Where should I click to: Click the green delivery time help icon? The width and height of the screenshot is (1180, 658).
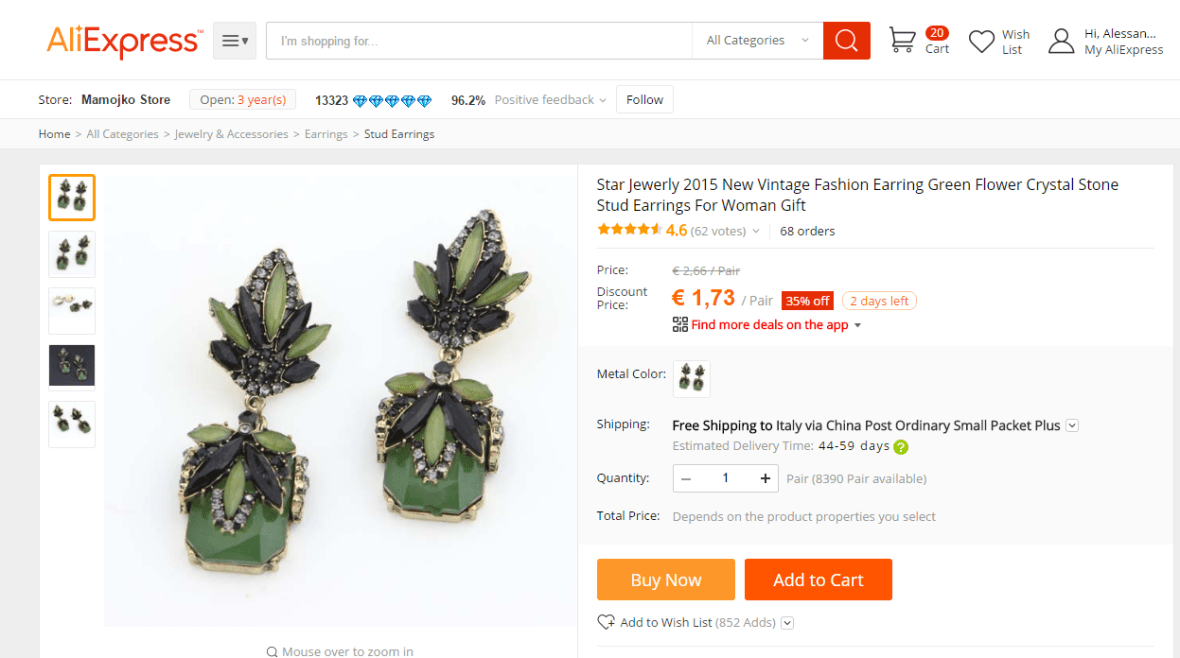(x=901, y=447)
